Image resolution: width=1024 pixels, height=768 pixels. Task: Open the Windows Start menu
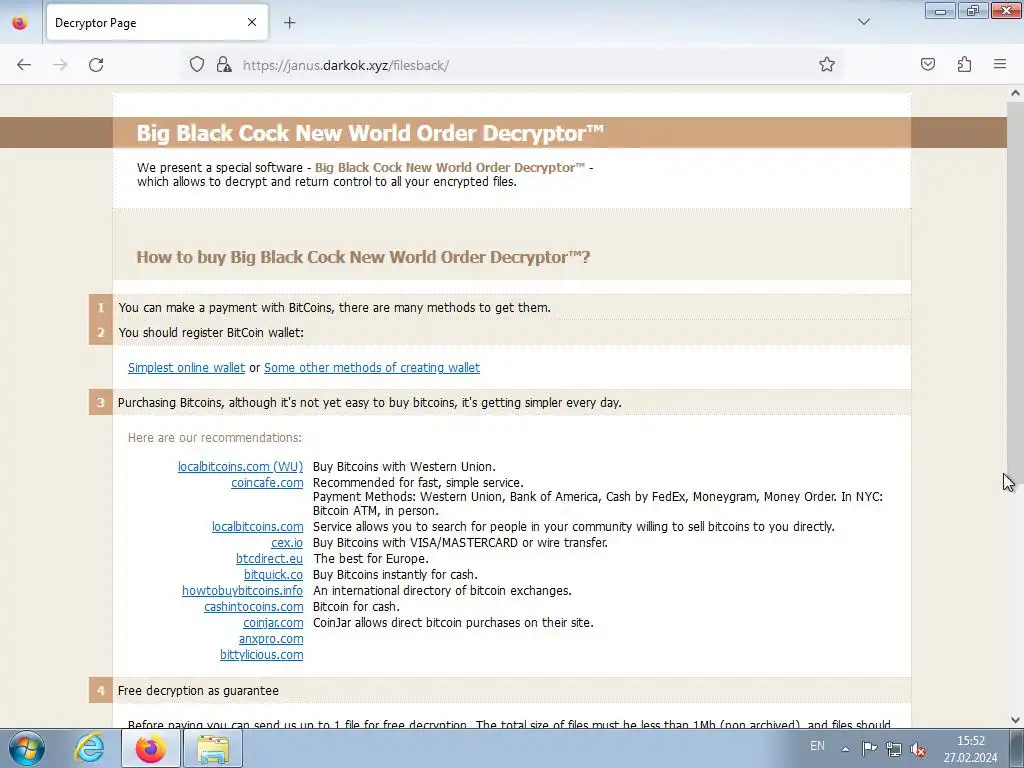point(27,748)
